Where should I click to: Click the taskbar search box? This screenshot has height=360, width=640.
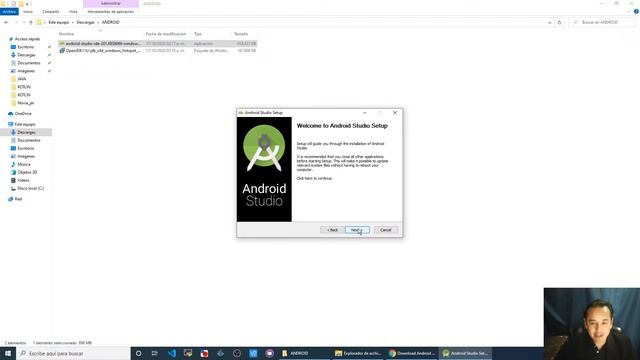[73, 353]
